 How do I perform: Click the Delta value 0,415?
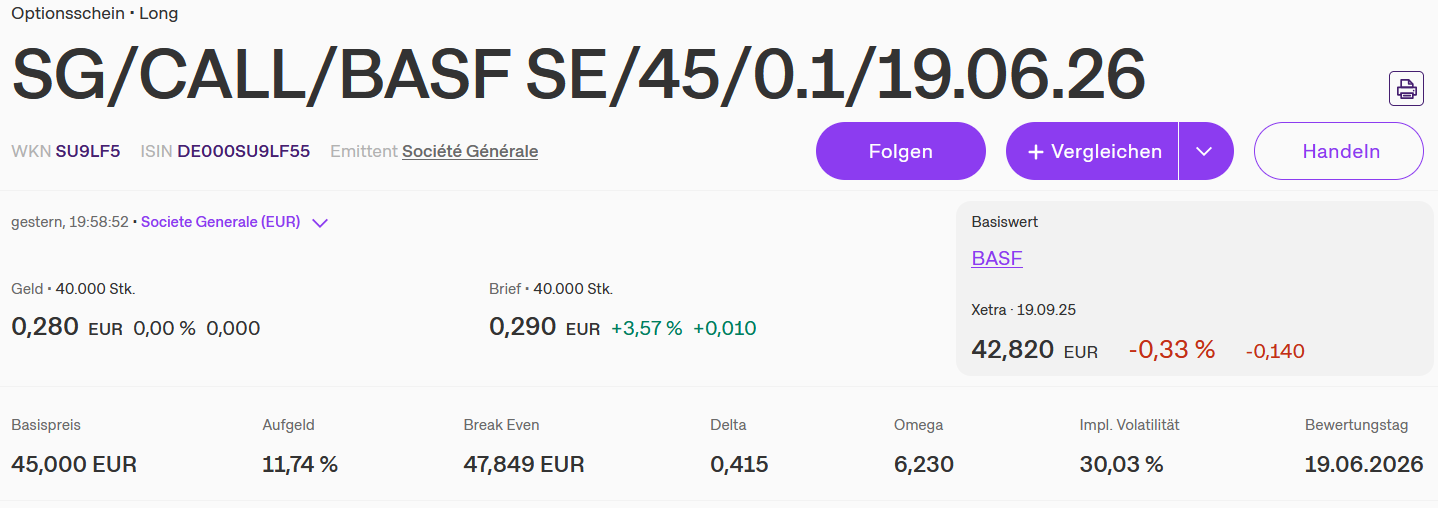[x=739, y=465]
